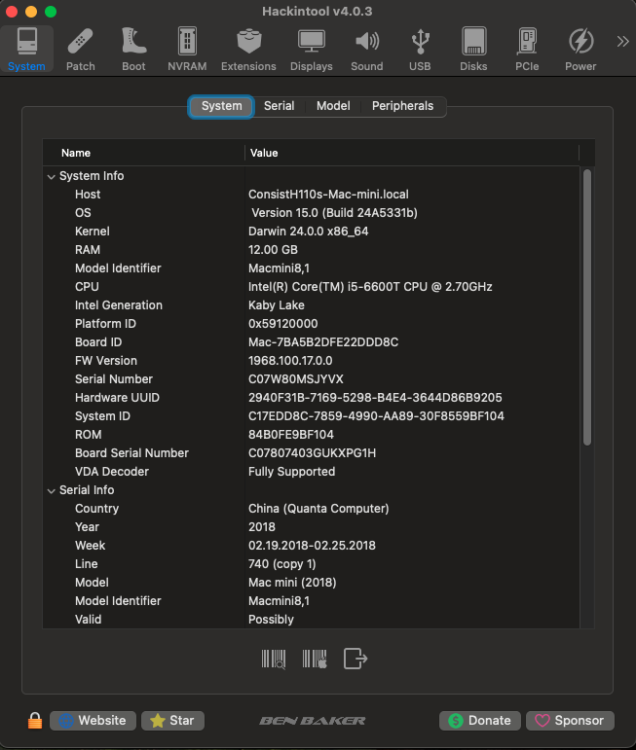Click the Website button
The width and height of the screenshot is (636, 750).
click(x=93, y=720)
